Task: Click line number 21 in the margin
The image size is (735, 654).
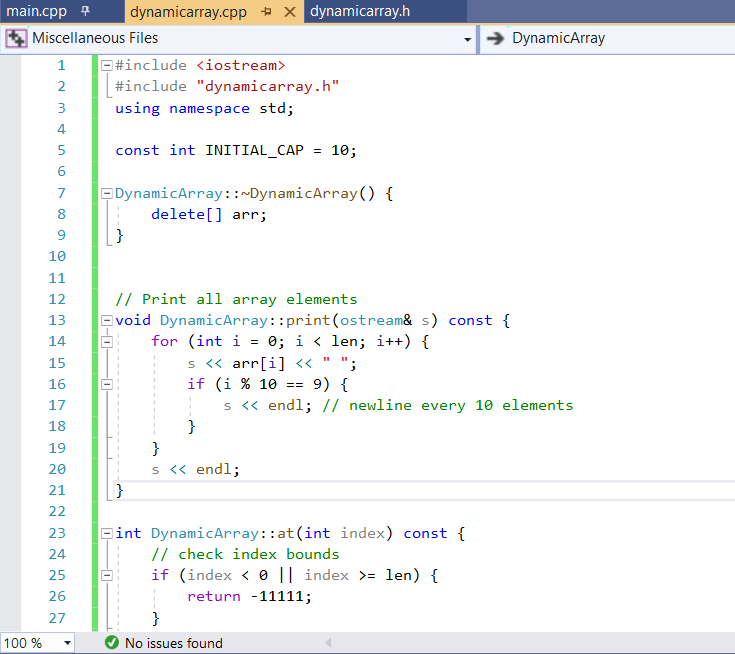Action: (57, 490)
